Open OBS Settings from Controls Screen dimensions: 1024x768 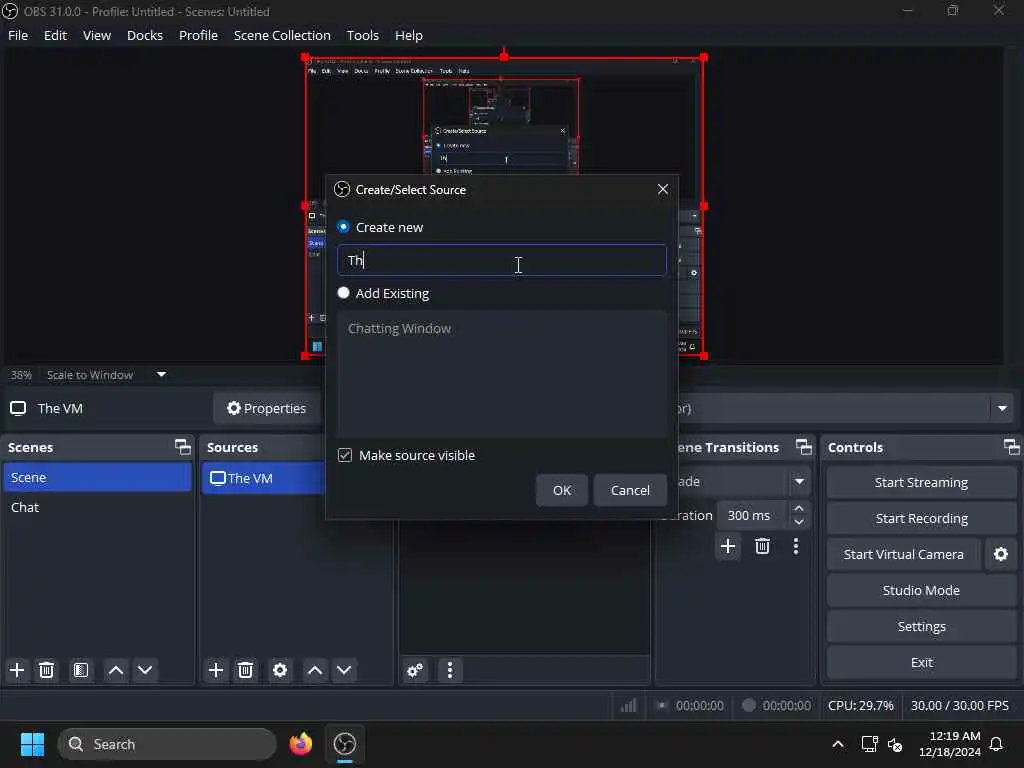(921, 626)
